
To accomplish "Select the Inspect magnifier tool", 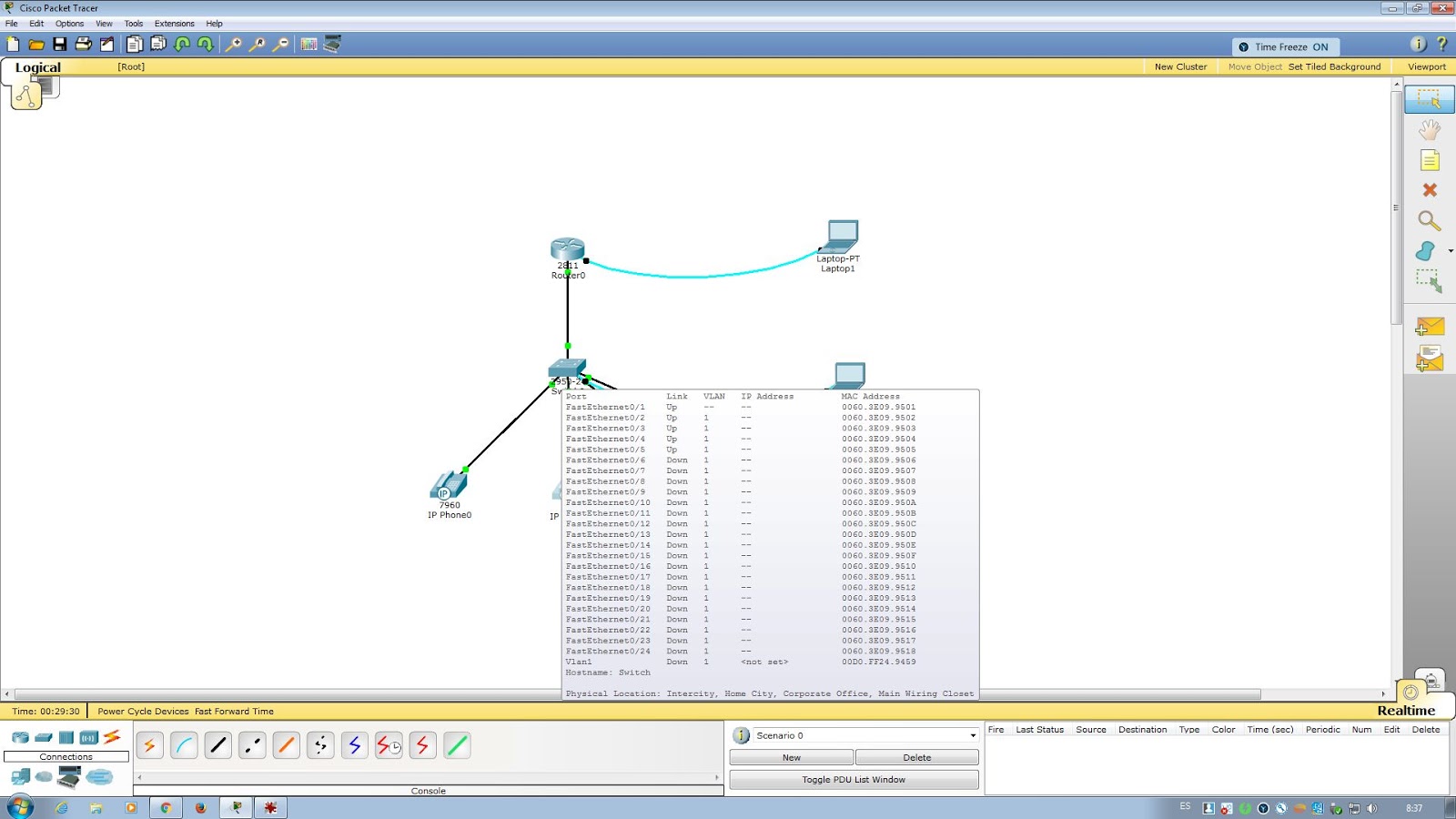I will click(1430, 221).
